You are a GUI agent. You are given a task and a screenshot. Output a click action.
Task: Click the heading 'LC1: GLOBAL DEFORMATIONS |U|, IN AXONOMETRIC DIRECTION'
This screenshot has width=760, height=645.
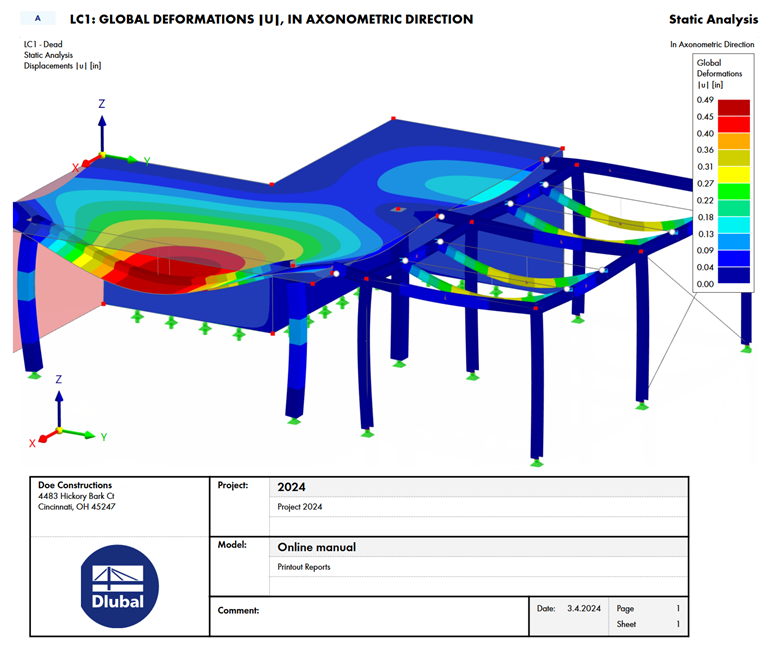pos(271,19)
